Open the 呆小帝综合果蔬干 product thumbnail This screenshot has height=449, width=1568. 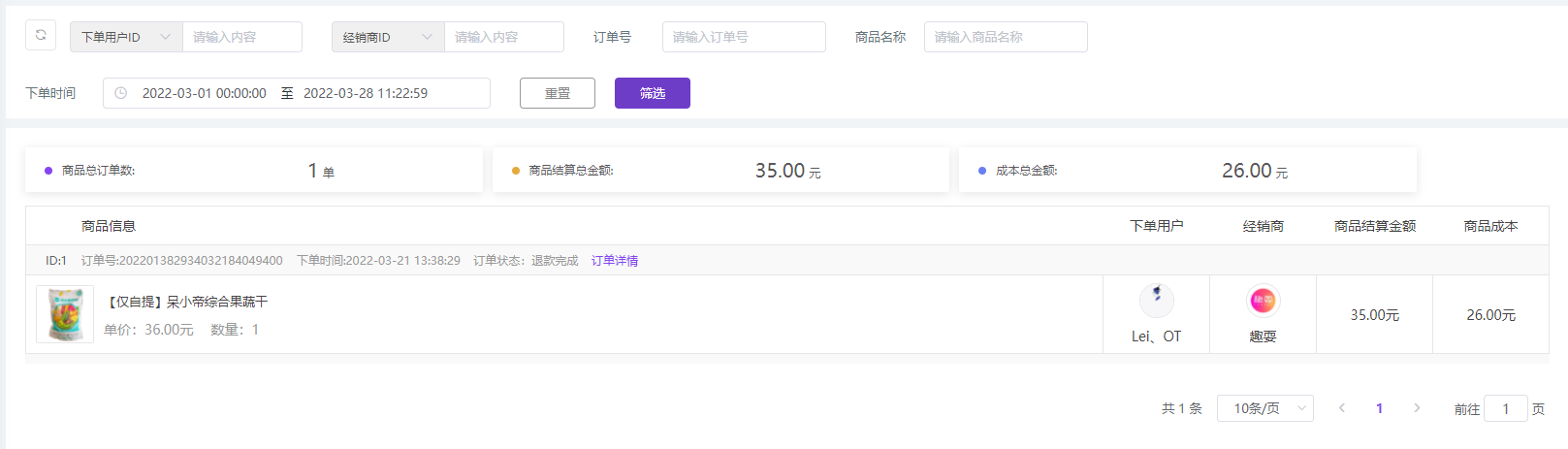coord(65,314)
